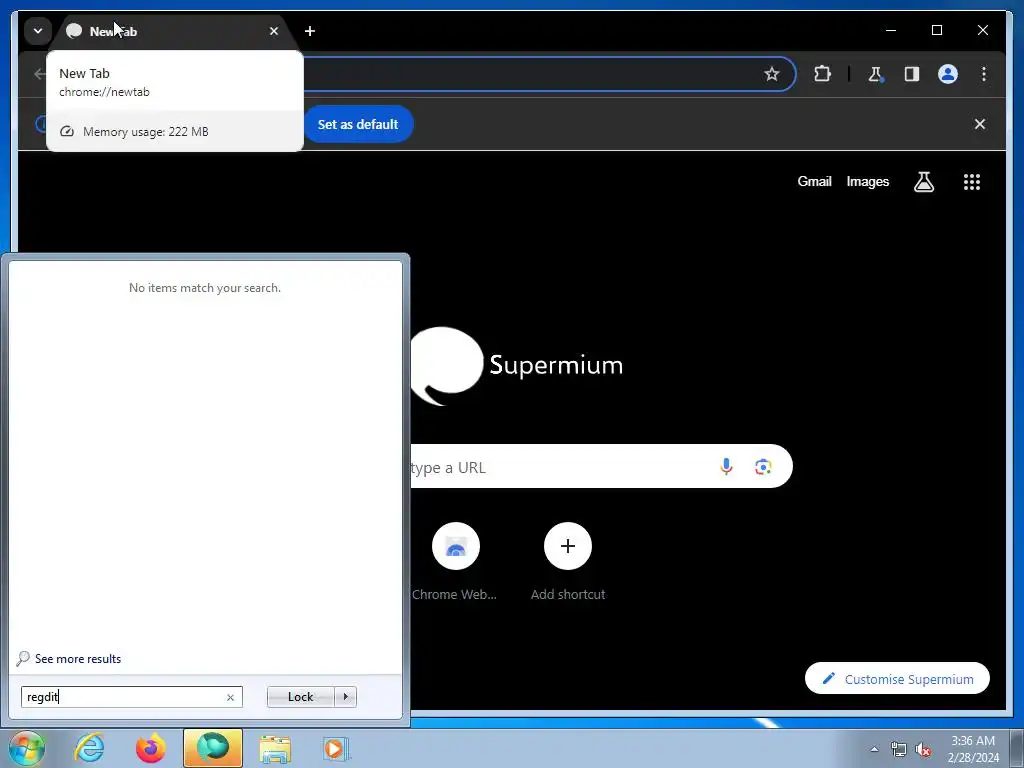Open the Extensions puzzle icon
The height and width of the screenshot is (768, 1024).
pyautogui.click(x=822, y=74)
